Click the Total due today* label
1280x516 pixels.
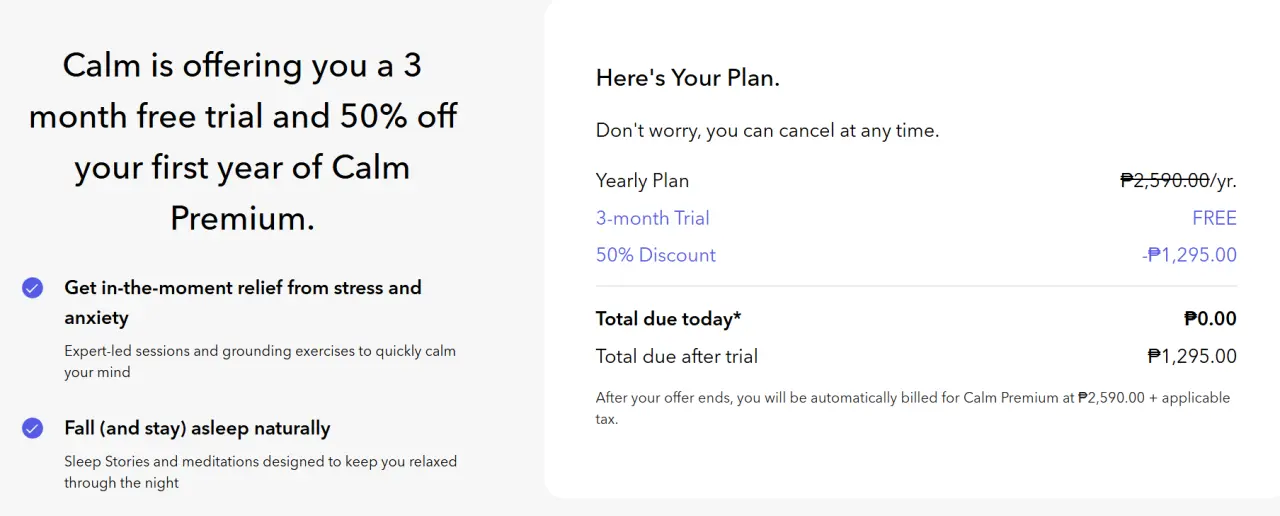tap(669, 319)
